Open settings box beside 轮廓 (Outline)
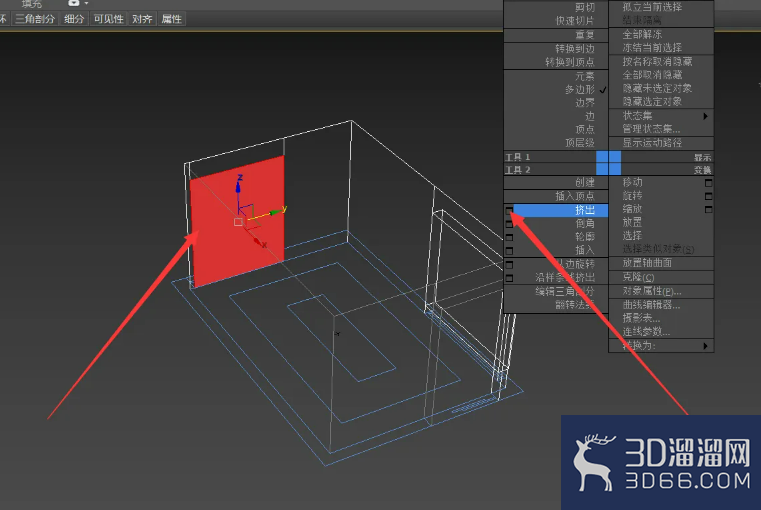 point(509,238)
